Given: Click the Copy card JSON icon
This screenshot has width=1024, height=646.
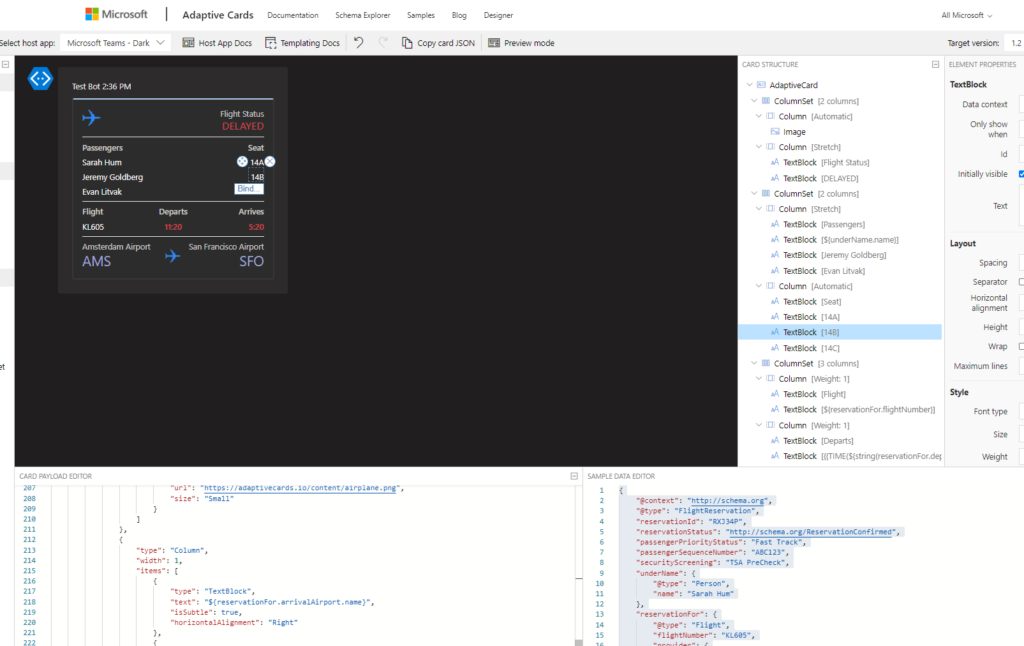Looking at the screenshot, I should 407,43.
